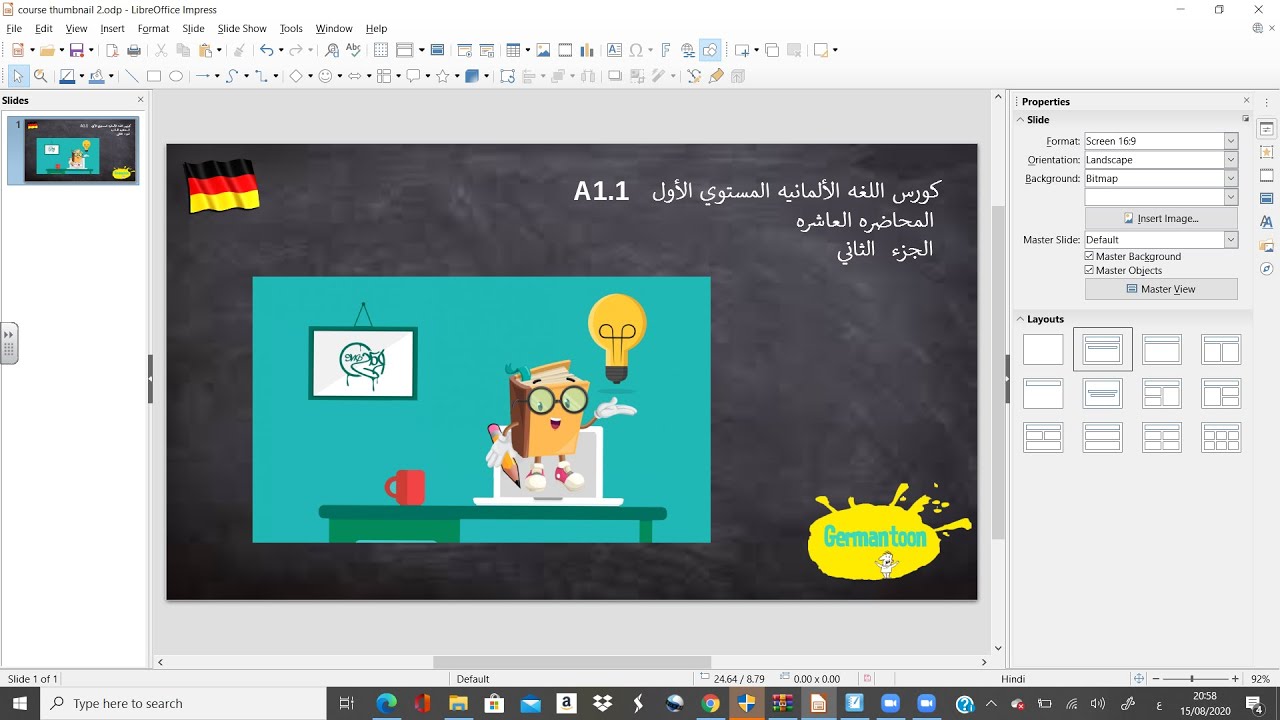Select the Blank Slide layout
The height and width of the screenshot is (720, 1280).
[1043, 350]
